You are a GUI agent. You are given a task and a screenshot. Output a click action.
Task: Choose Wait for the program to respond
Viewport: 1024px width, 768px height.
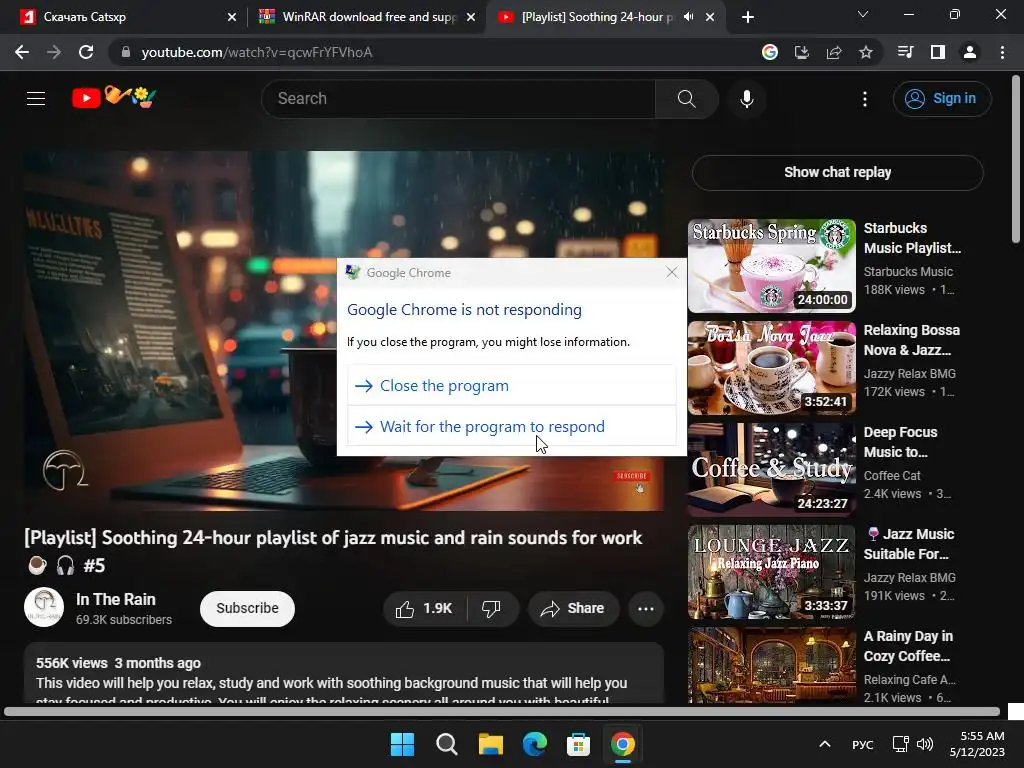[512, 426]
